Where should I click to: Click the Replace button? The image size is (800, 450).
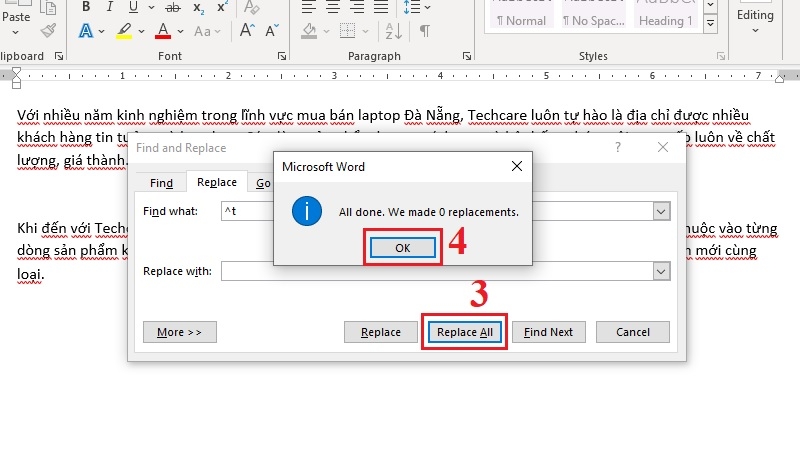coord(381,332)
